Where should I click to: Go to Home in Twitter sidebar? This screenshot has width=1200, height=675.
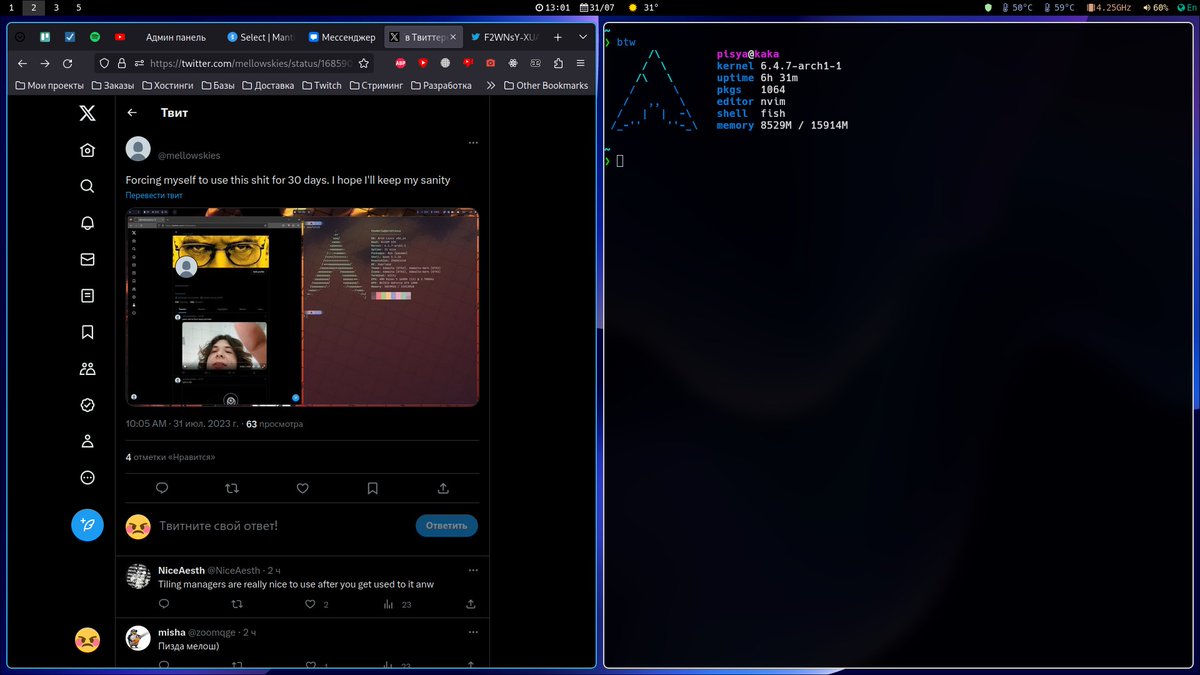click(x=87, y=150)
